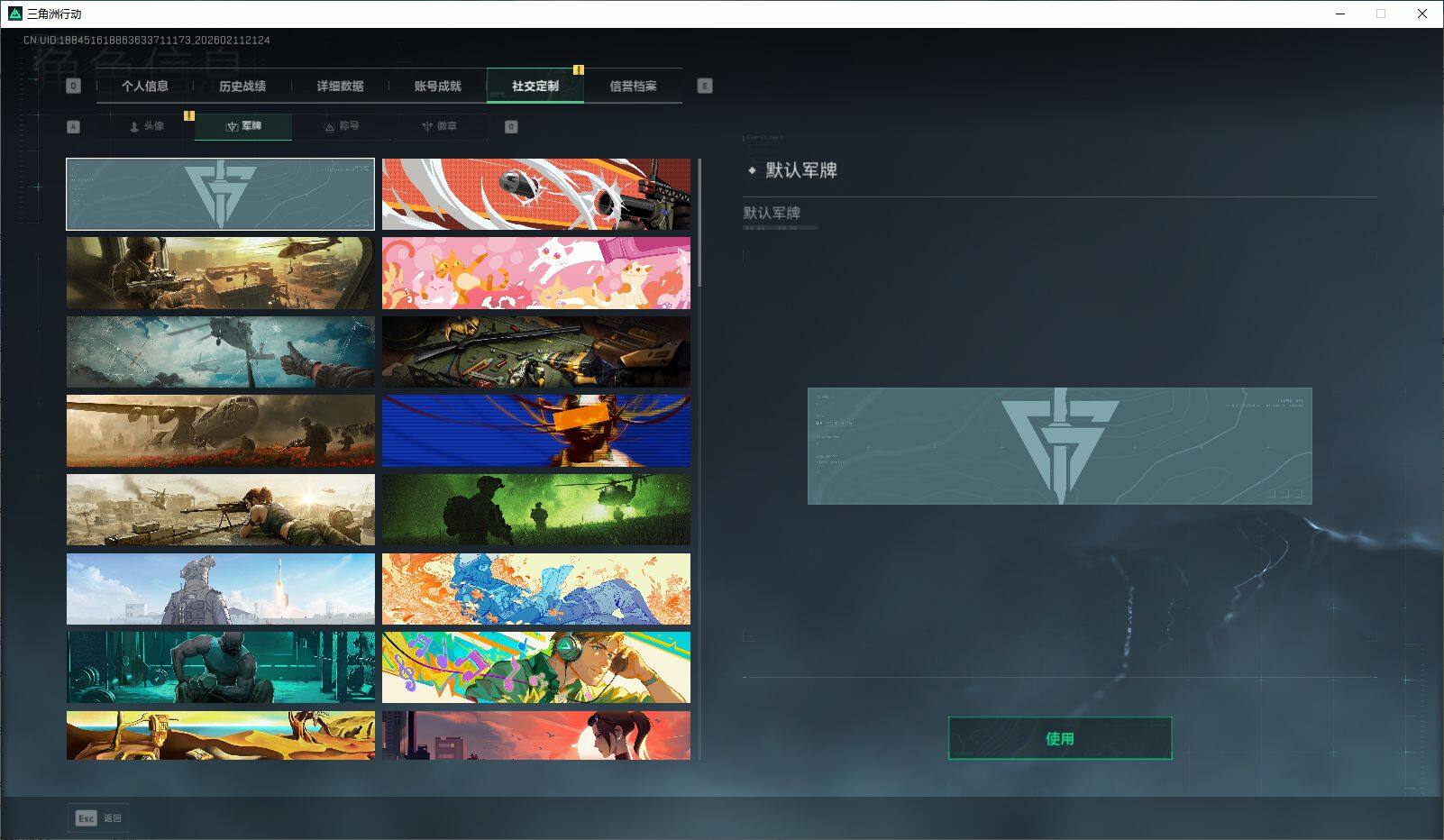The height and width of the screenshot is (840, 1444).
Task: Select the default teal logo dog tag
Action: 221,194
